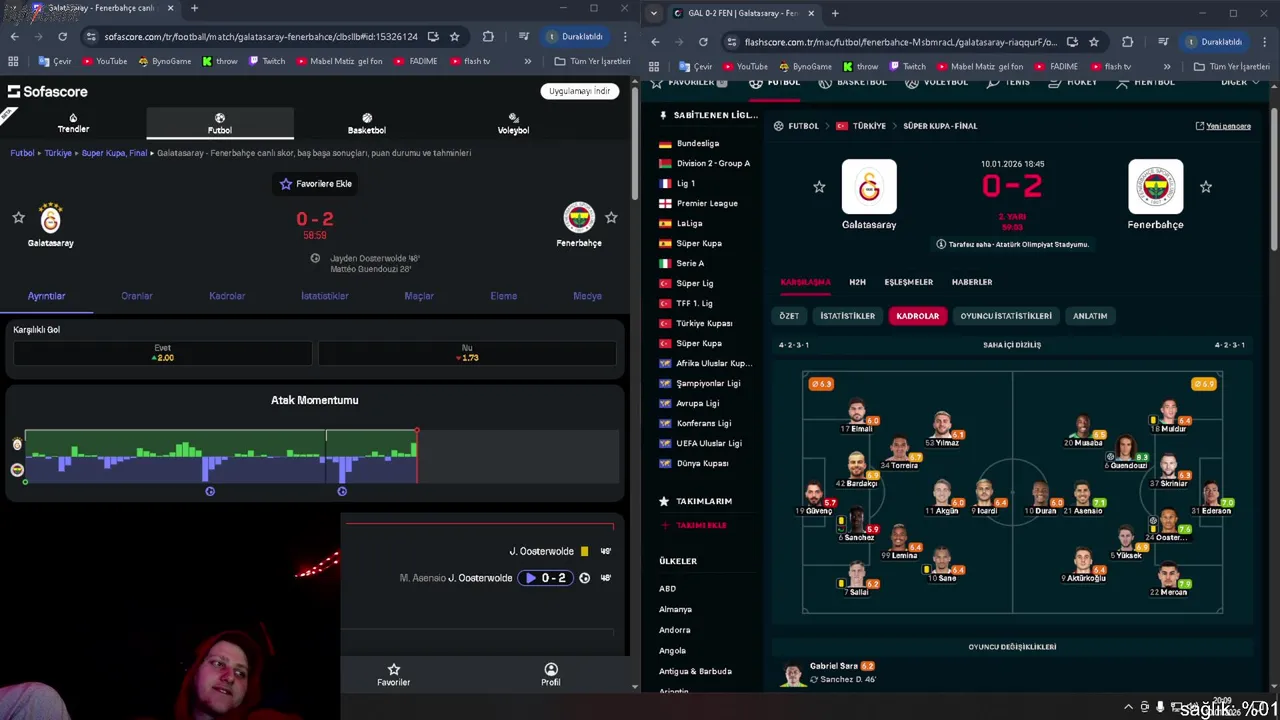
Task: Click Fenerbahçe crest on Flashscore match header
Action: pyautogui.click(x=1156, y=187)
